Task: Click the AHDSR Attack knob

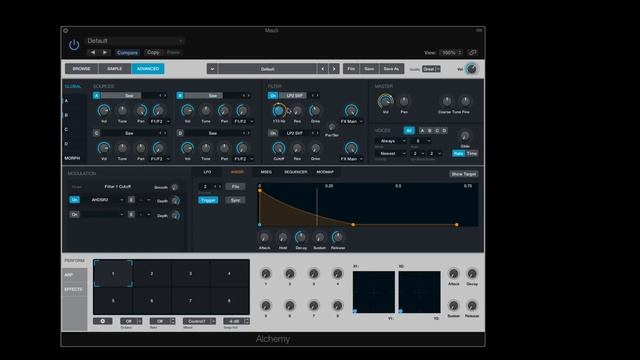Action: (264, 237)
